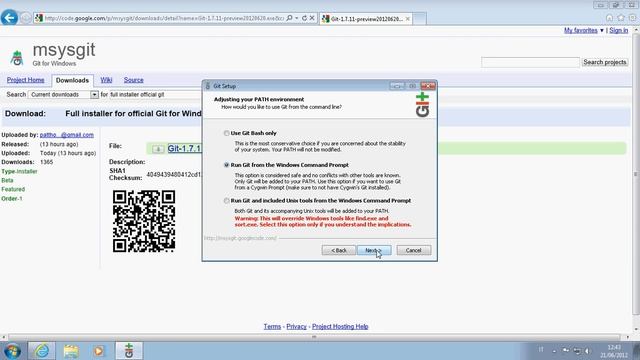Open Internet Explorer from the taskbar

[42, 351]
